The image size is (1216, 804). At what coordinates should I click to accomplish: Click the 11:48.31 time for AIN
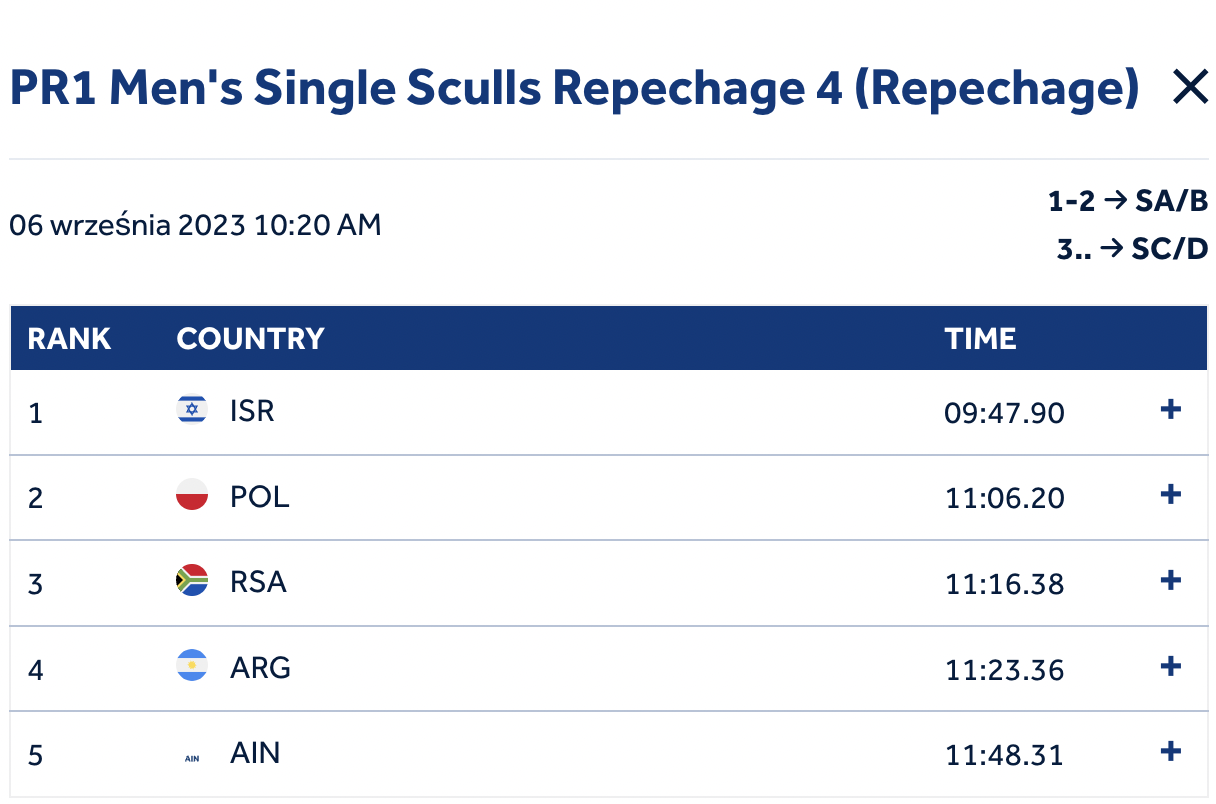tap(1004, 754)
